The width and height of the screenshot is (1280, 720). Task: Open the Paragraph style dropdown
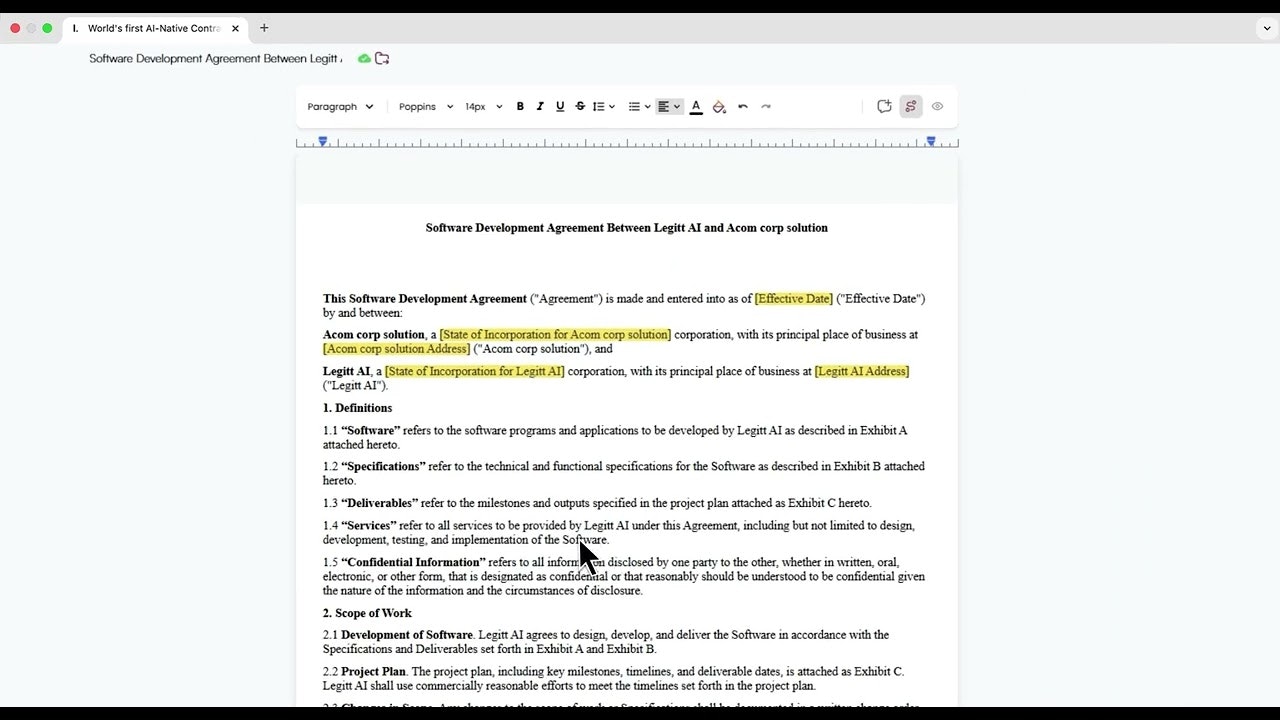click(x=340, y=106)
